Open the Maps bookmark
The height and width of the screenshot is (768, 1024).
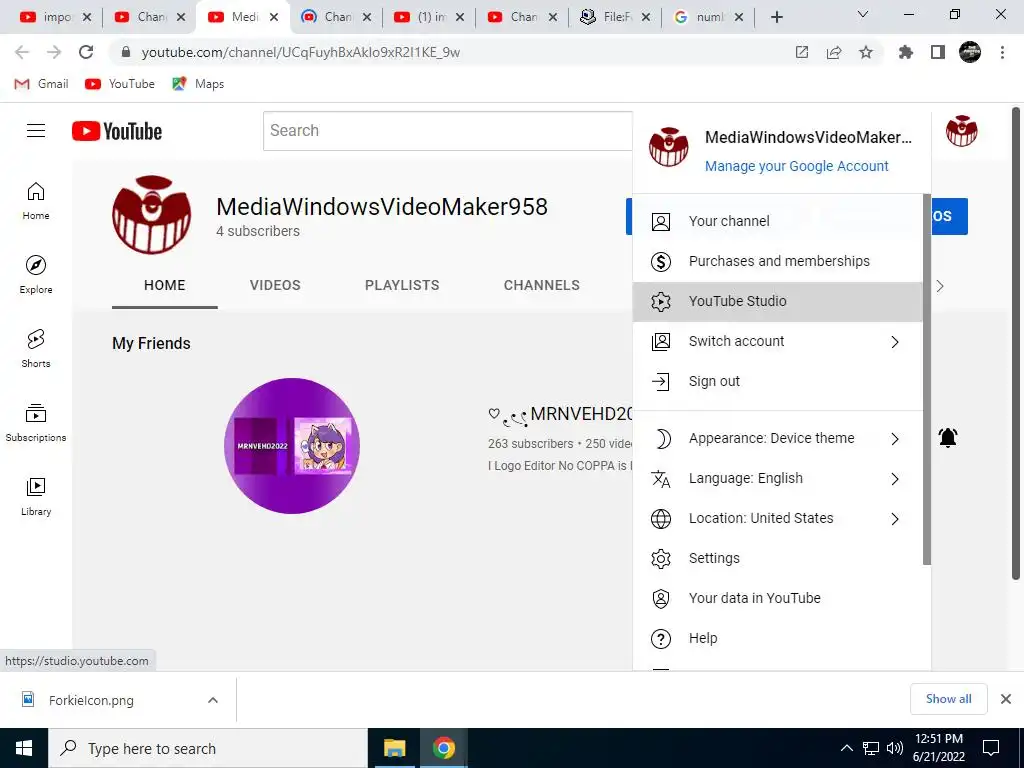198,84
